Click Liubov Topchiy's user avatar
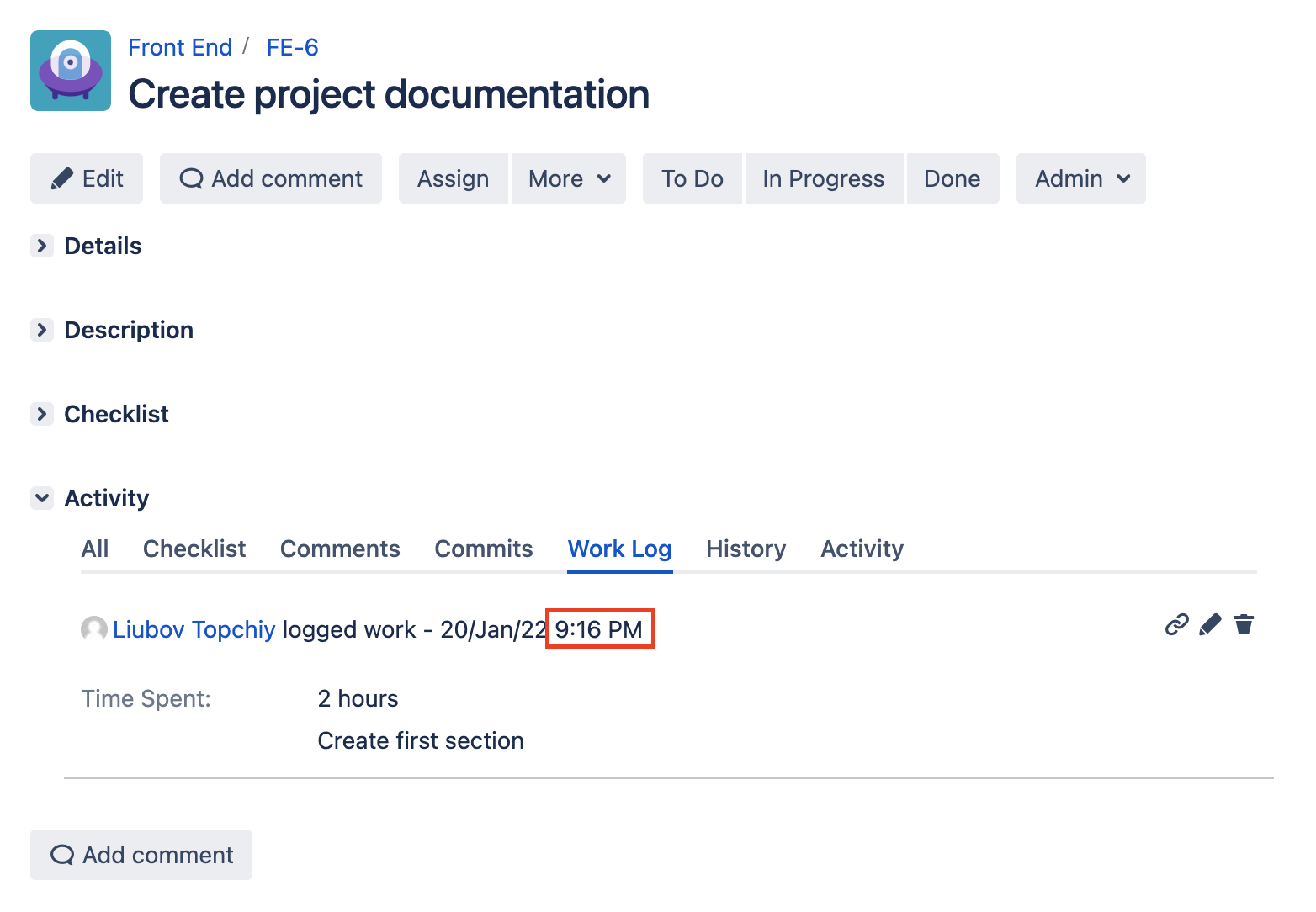1316x912 pixels. (94, 628)
